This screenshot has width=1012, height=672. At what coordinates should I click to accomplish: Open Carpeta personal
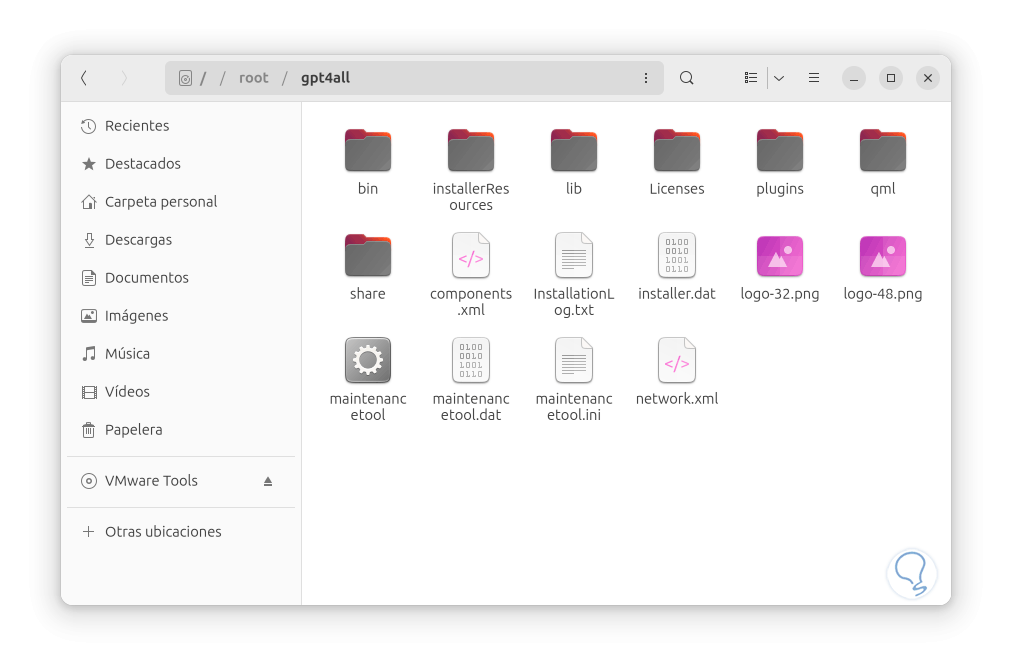pos(181,202)
